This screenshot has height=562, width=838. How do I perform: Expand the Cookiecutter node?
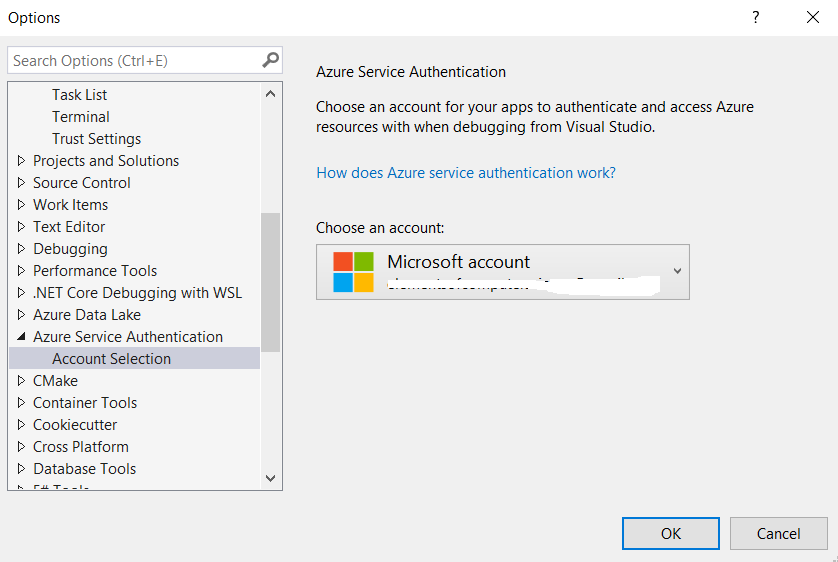[x=21, y=424]
